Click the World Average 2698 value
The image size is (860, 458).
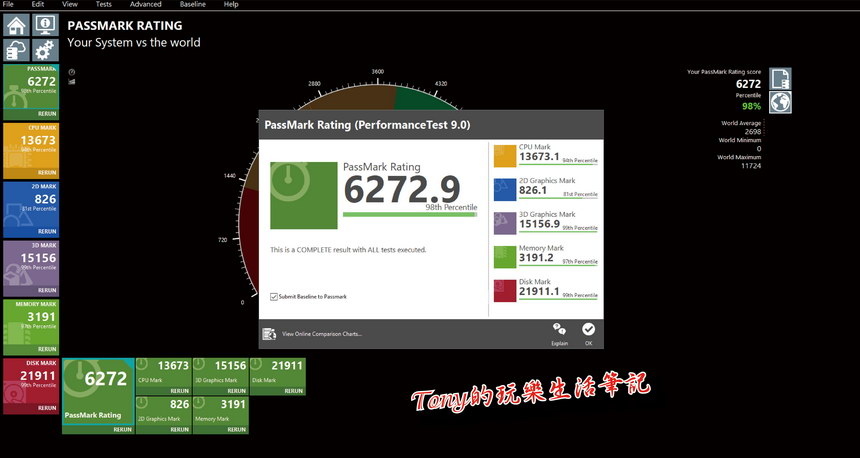coord(752,132)
